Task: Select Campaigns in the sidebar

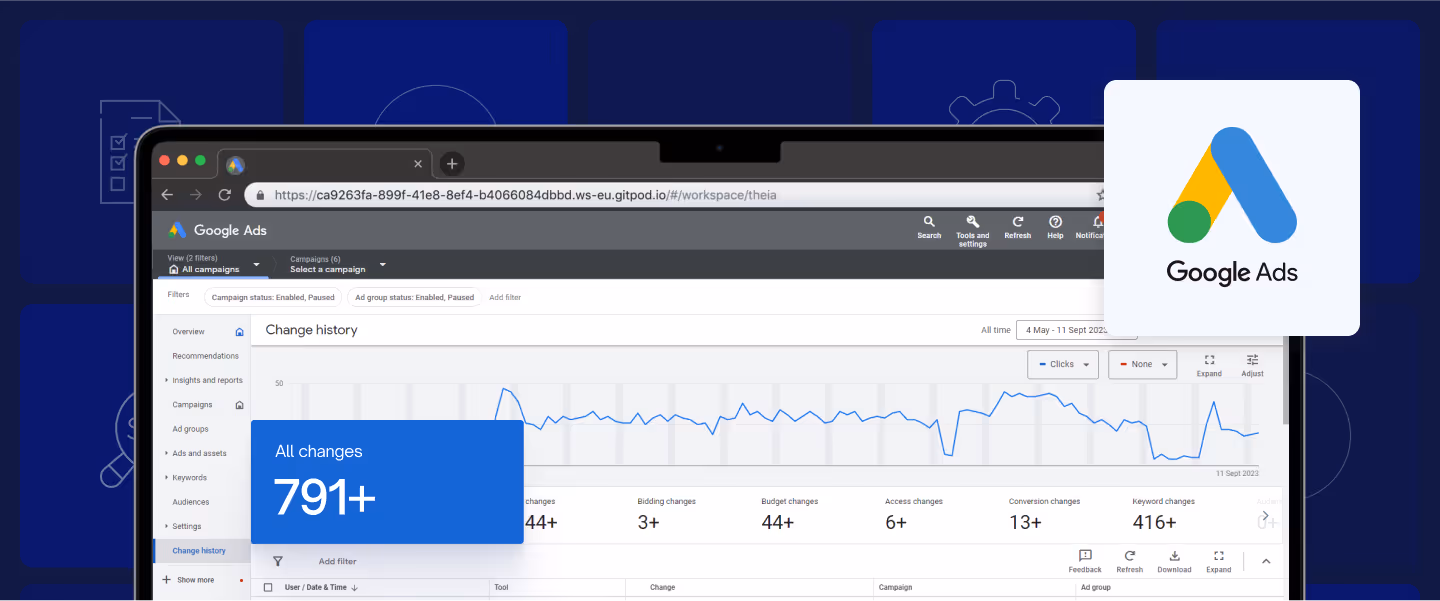Action: click(x=192, y=405)
